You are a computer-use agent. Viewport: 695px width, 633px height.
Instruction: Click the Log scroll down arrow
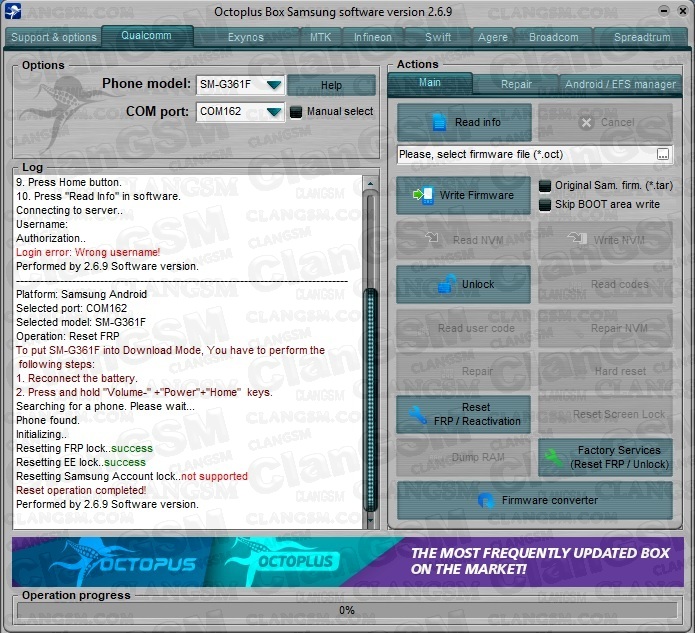[370, 520]
